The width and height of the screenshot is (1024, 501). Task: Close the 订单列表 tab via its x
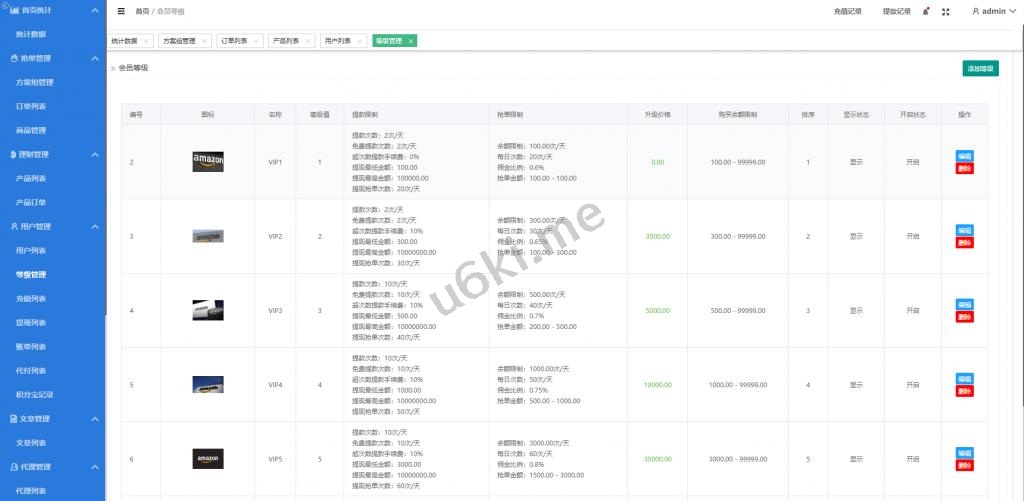click(x=258, y=41)
